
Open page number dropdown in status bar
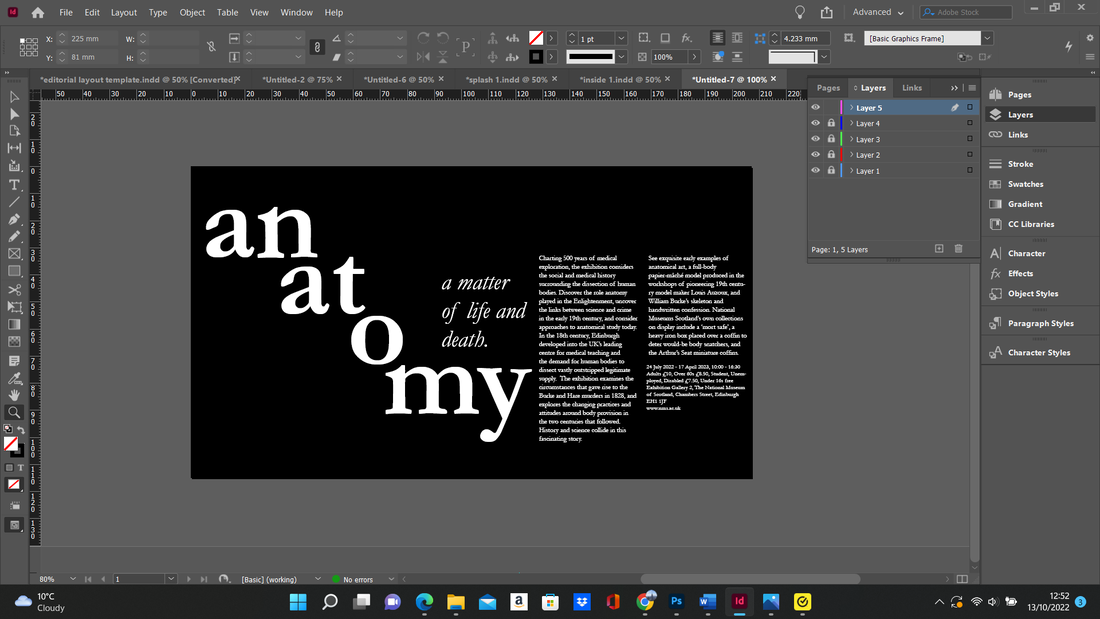click(x=170, y=579)
